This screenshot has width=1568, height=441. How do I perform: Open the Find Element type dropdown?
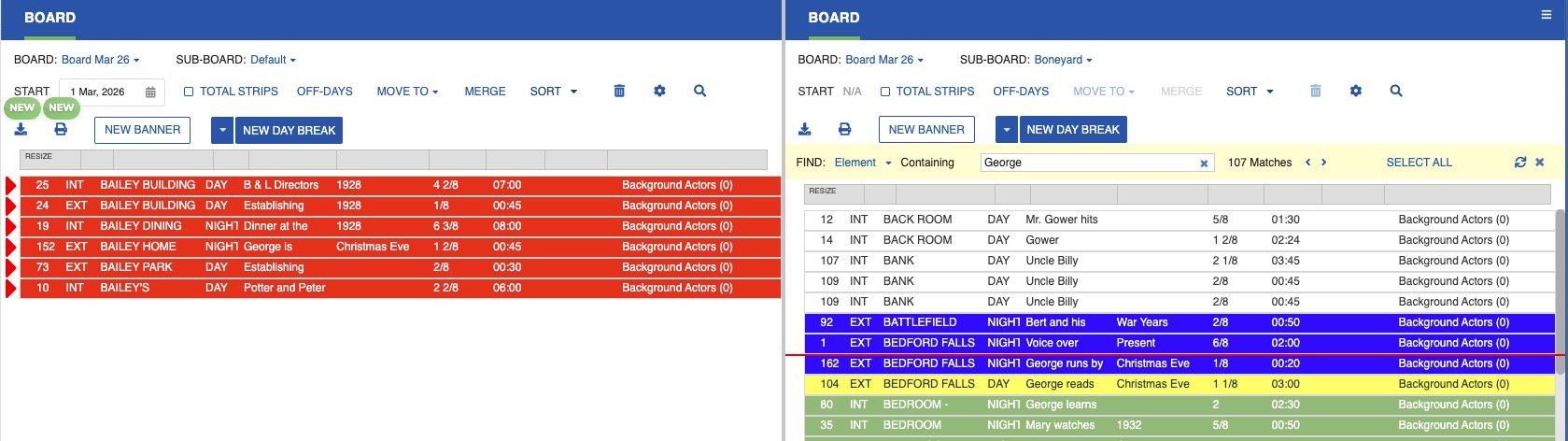tap(862, 163)
